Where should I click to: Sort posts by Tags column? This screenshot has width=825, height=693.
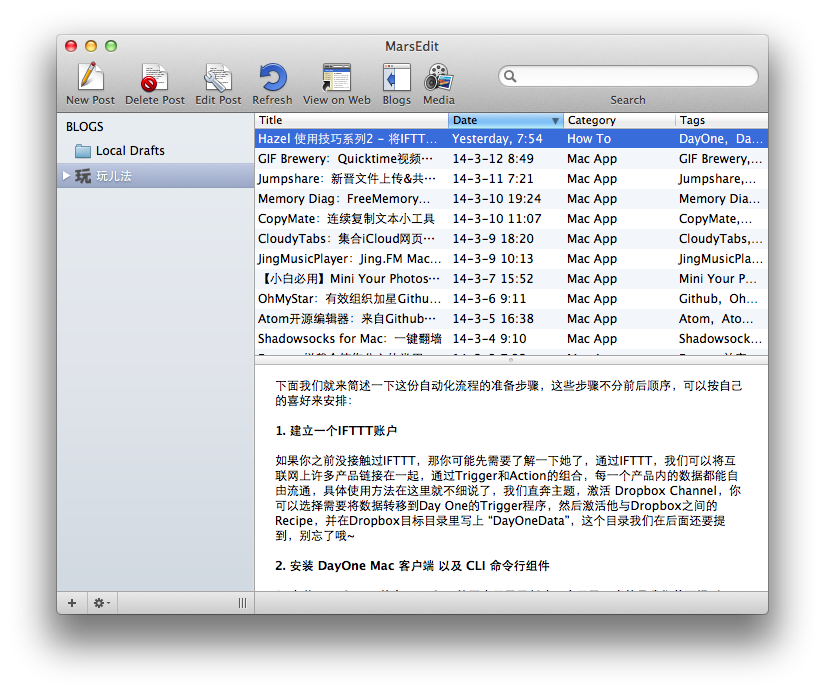click(x=721, y=120)
